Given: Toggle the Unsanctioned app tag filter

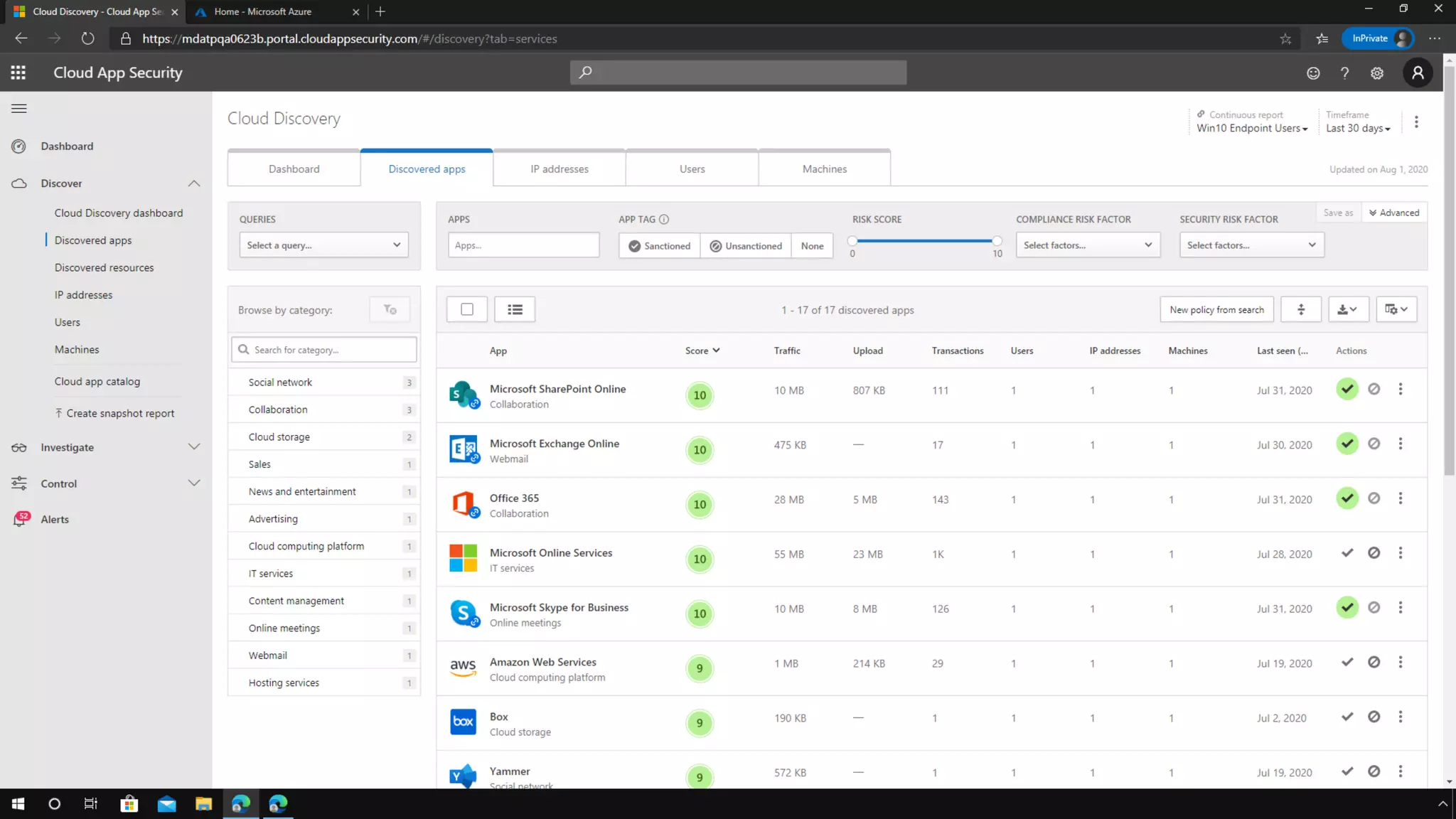Looking at the screenshot, I should pos(745,246).
